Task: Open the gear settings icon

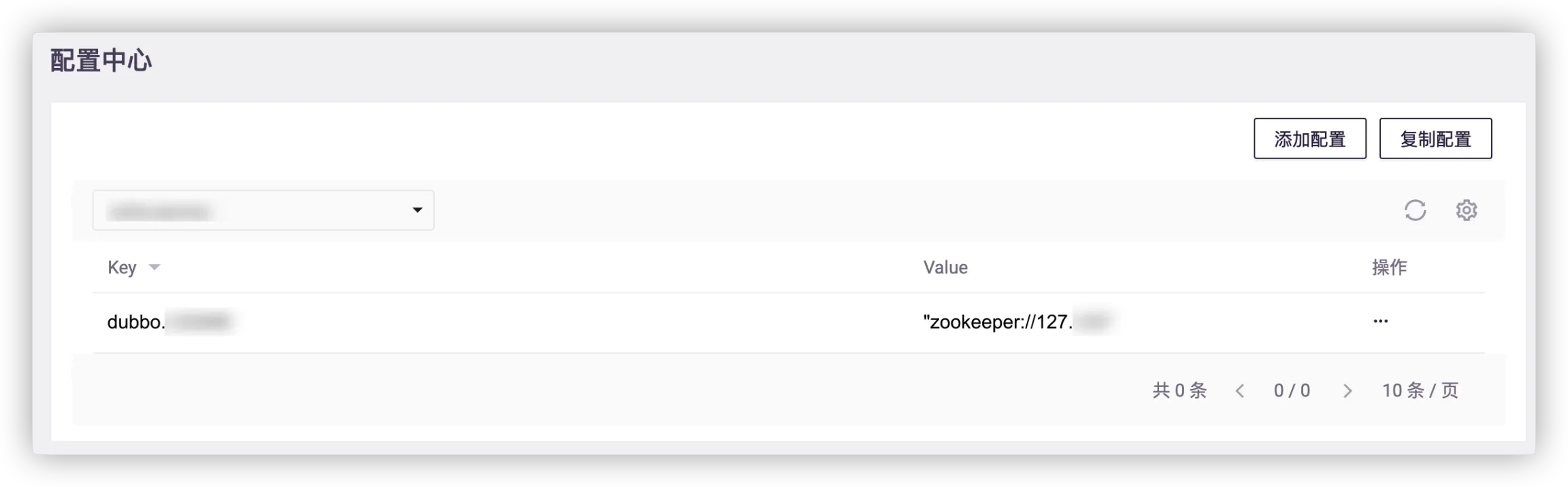Action: pyautogui.click(x=1466, y=210)
